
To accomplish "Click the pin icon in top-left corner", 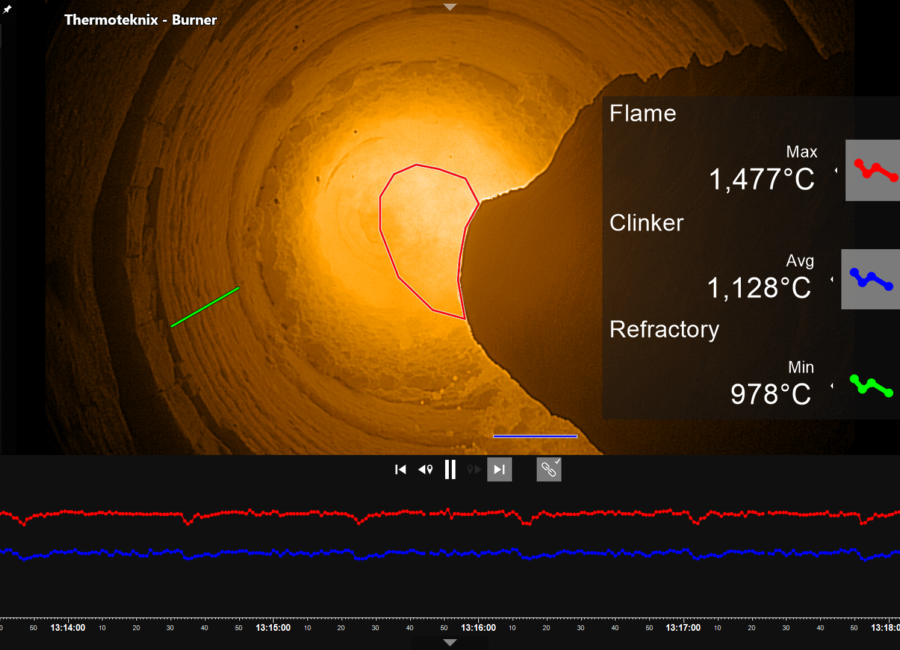I will coord(8,8).
